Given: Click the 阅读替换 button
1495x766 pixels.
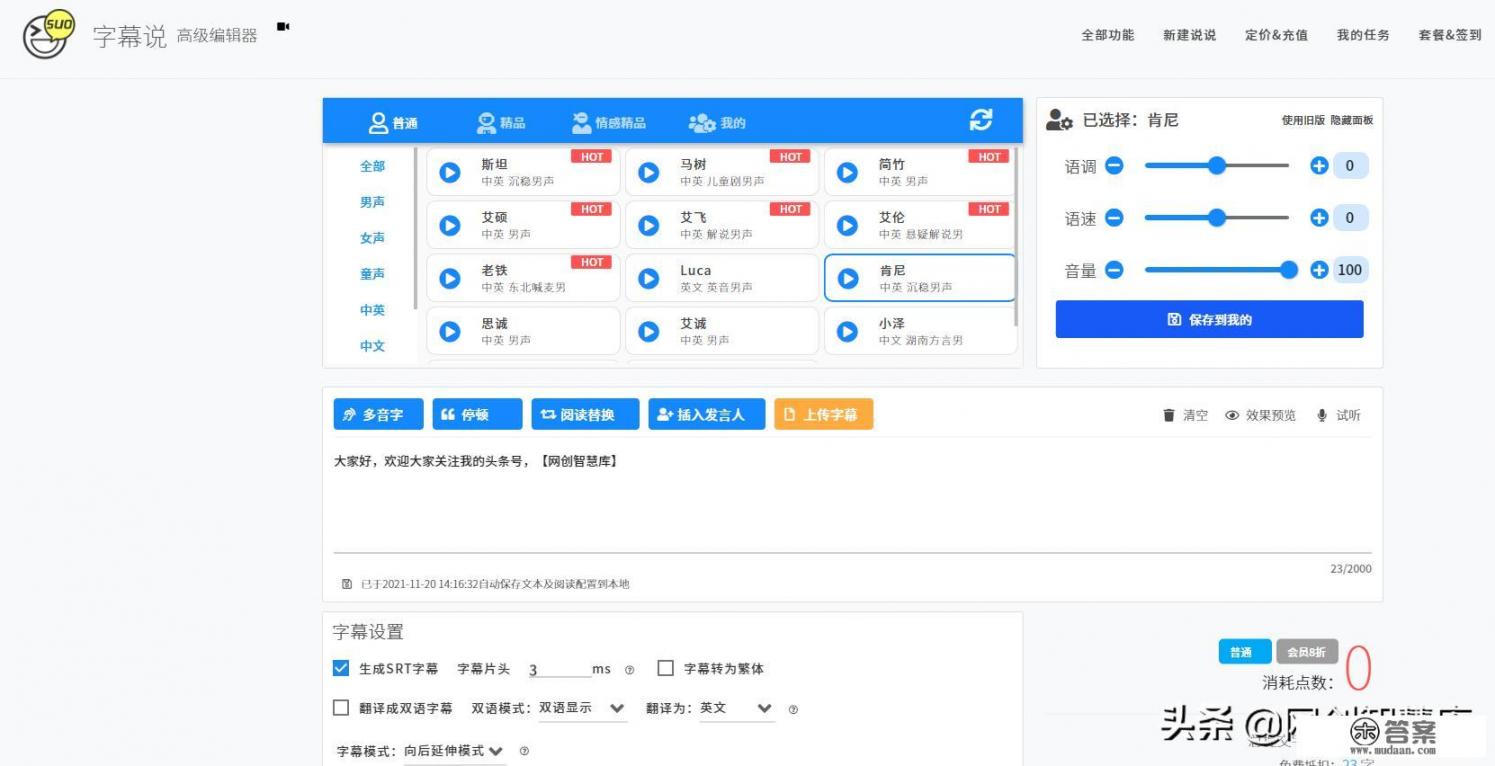Looking at the screenshot, I should pos(585,414).
